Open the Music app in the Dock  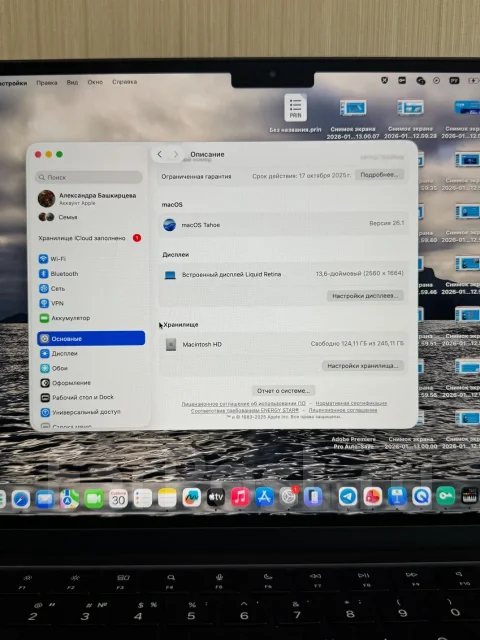tap(240, 497)
